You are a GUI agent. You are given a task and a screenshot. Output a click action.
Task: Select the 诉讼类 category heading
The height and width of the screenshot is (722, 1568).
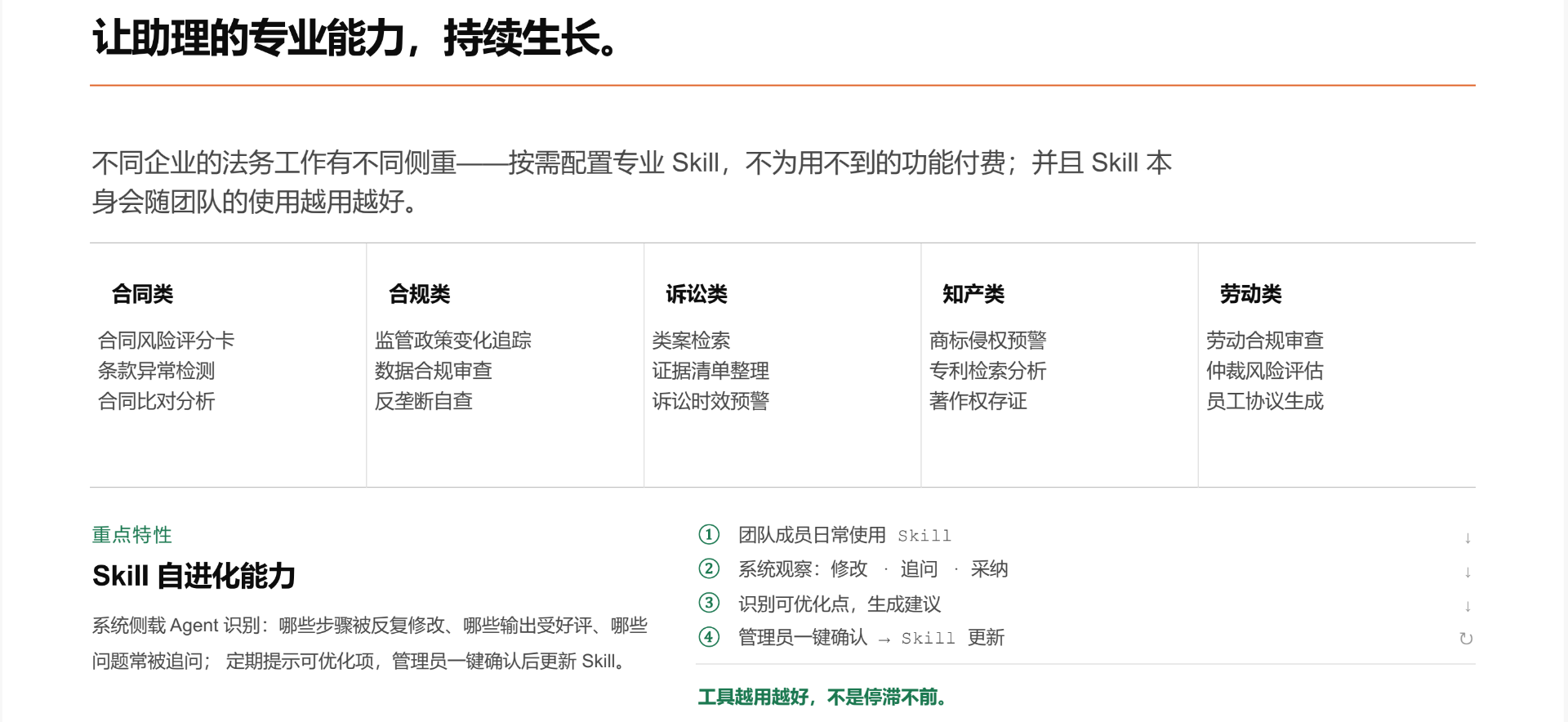(697, 294)
